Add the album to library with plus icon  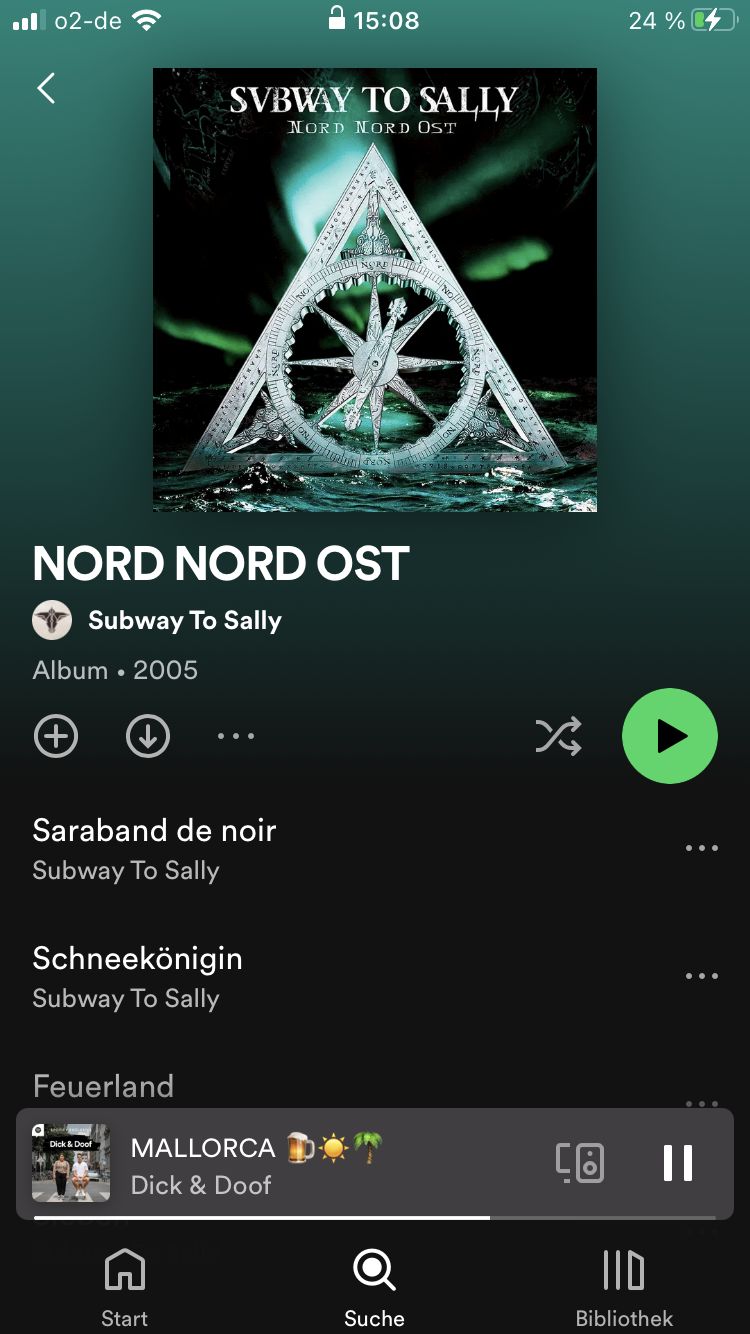(x=56, y=736)
